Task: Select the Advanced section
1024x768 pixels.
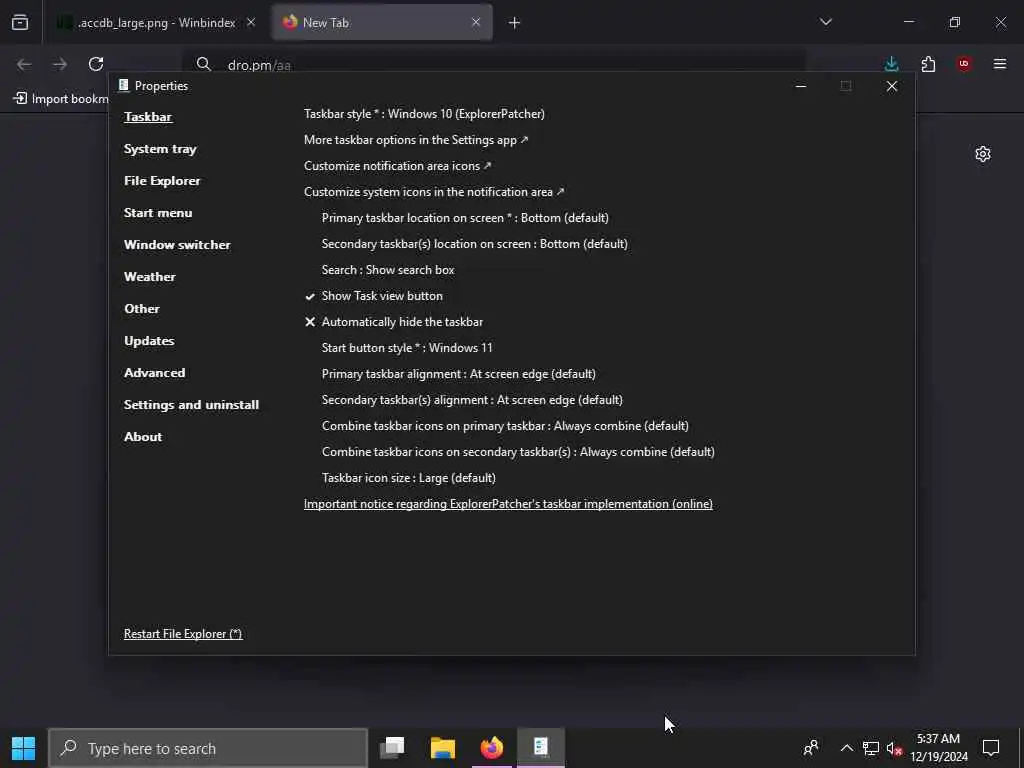Action: pos(155,373)
